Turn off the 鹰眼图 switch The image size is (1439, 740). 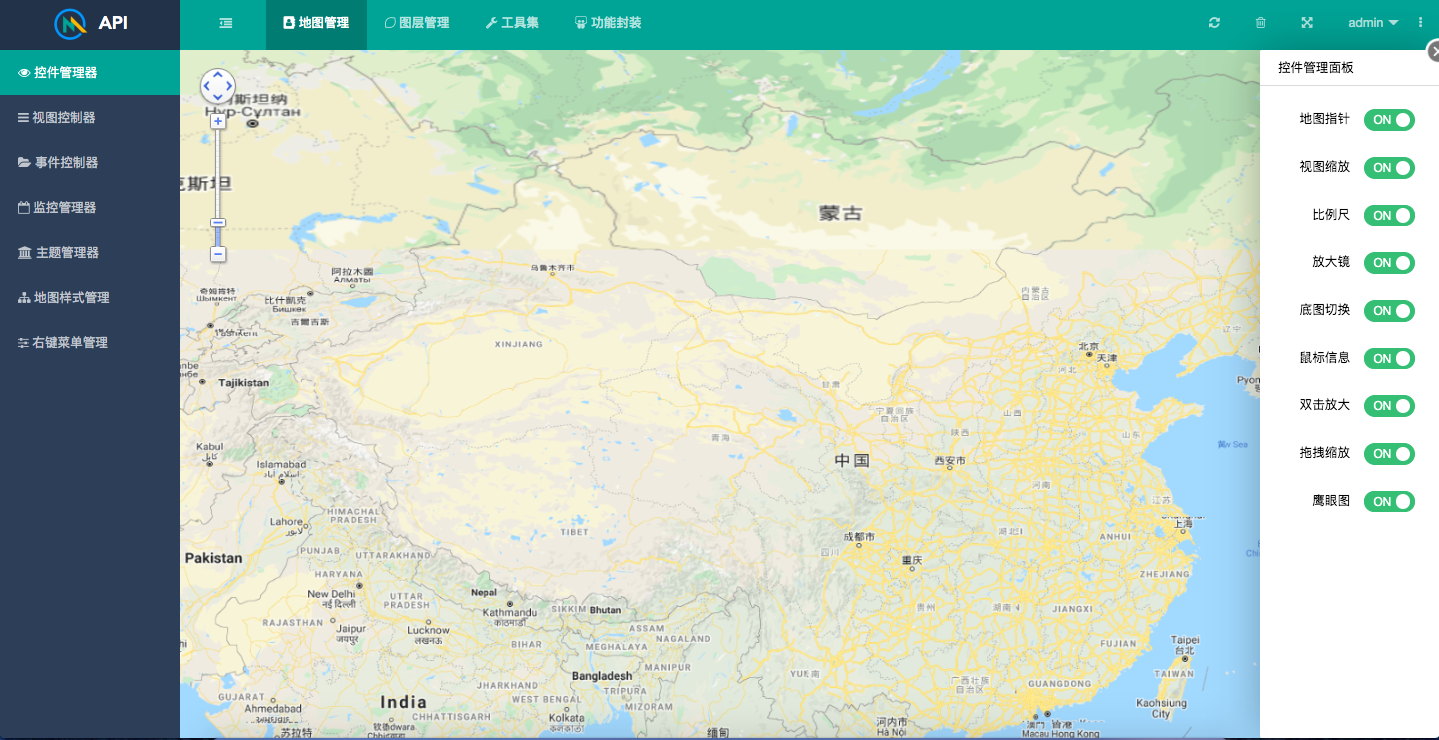coord(1389,501)
